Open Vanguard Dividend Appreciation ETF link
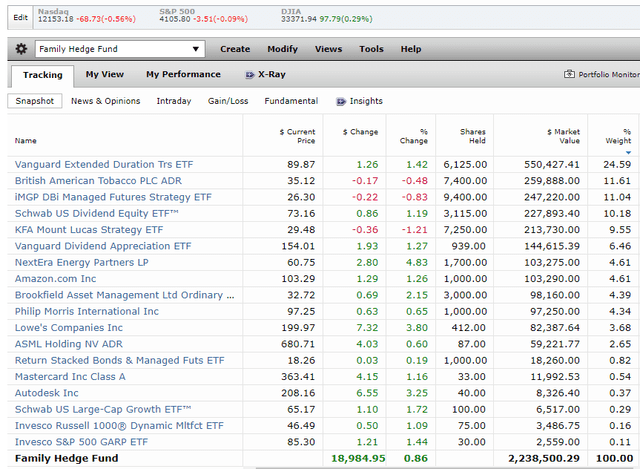Image resolution: width=640 pixels, height=469 pixels. pyautogui.click(x=103, y=246)
